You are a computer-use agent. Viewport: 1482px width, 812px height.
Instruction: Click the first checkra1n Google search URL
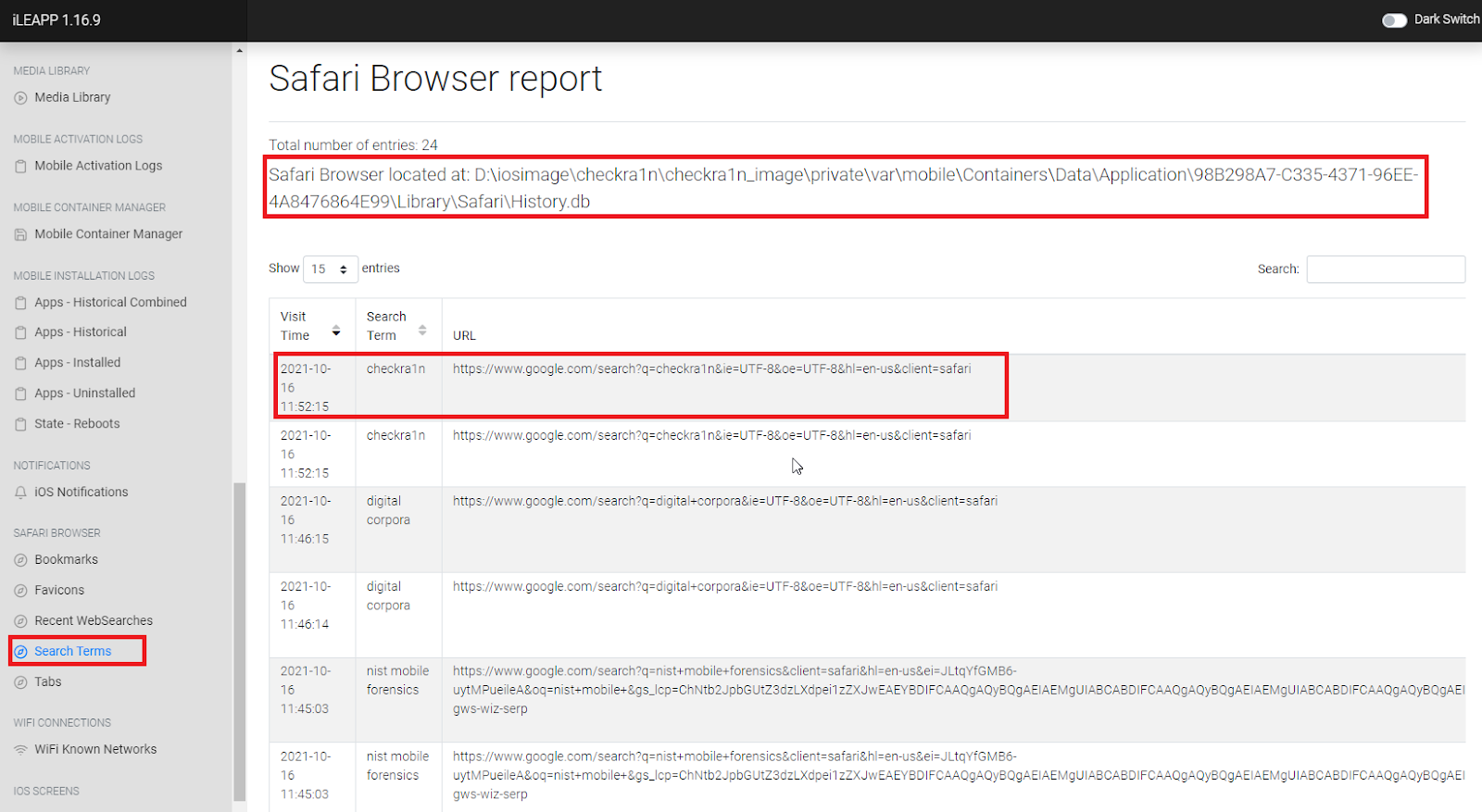pyautogui.click(x=711, y=369)
